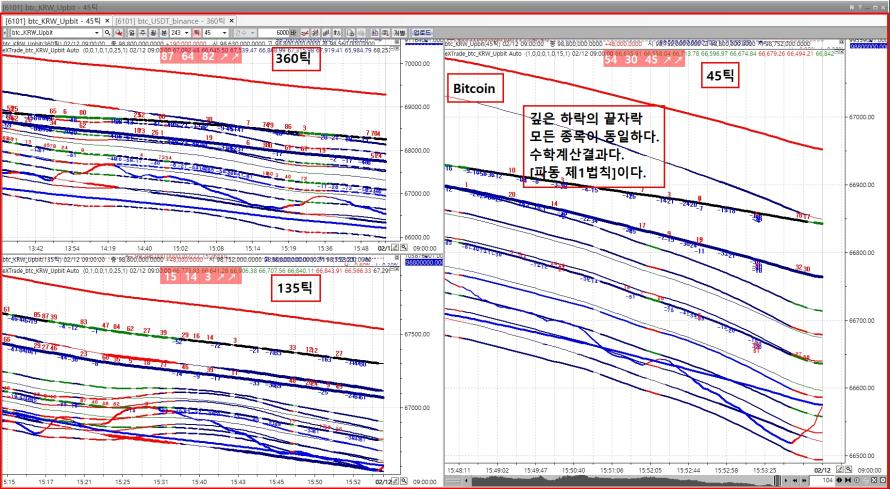
Task: Click the 6000 bar count input field
Action: point(274,33)
